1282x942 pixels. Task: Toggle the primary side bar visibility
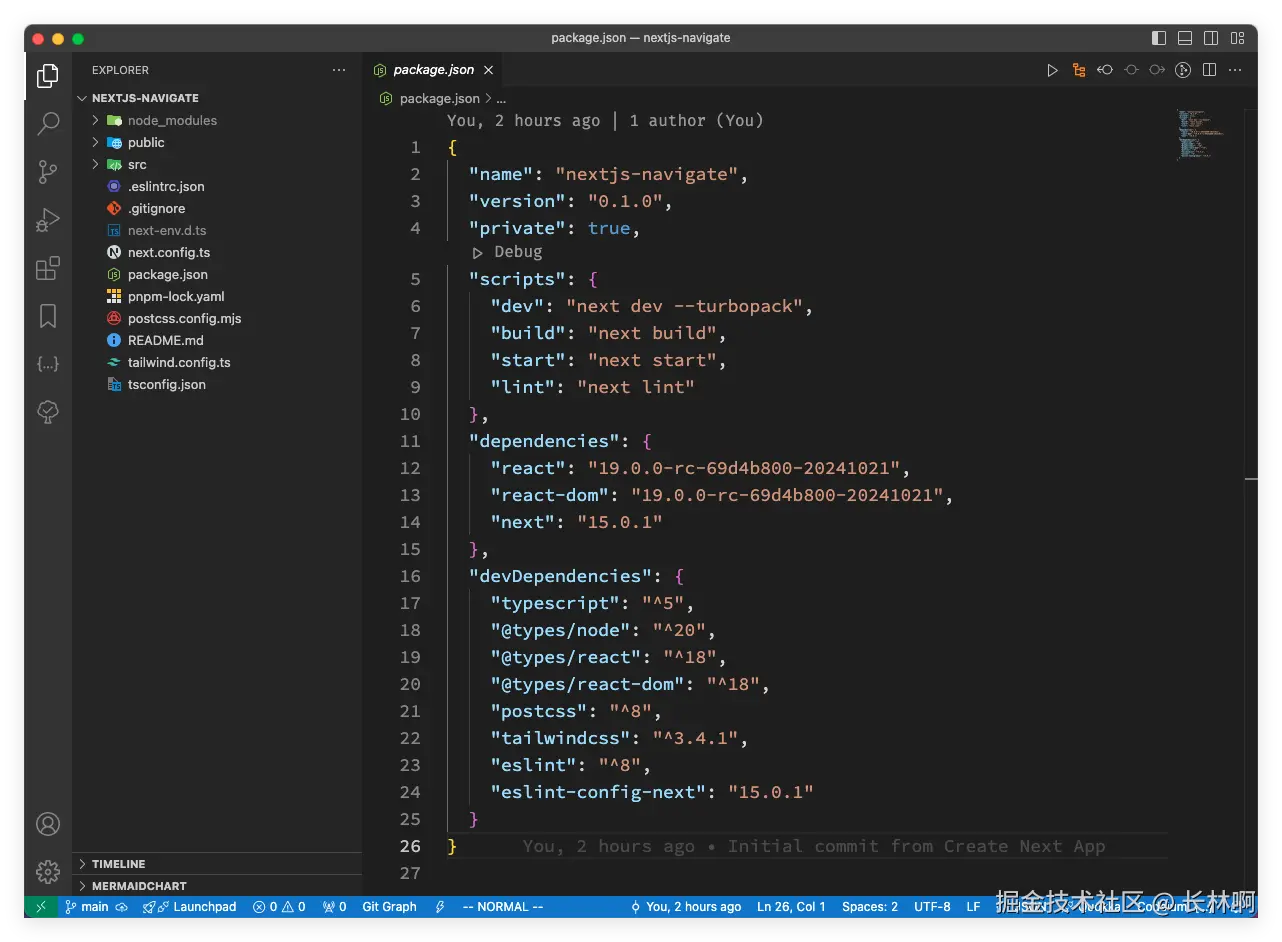point(1159,38)
